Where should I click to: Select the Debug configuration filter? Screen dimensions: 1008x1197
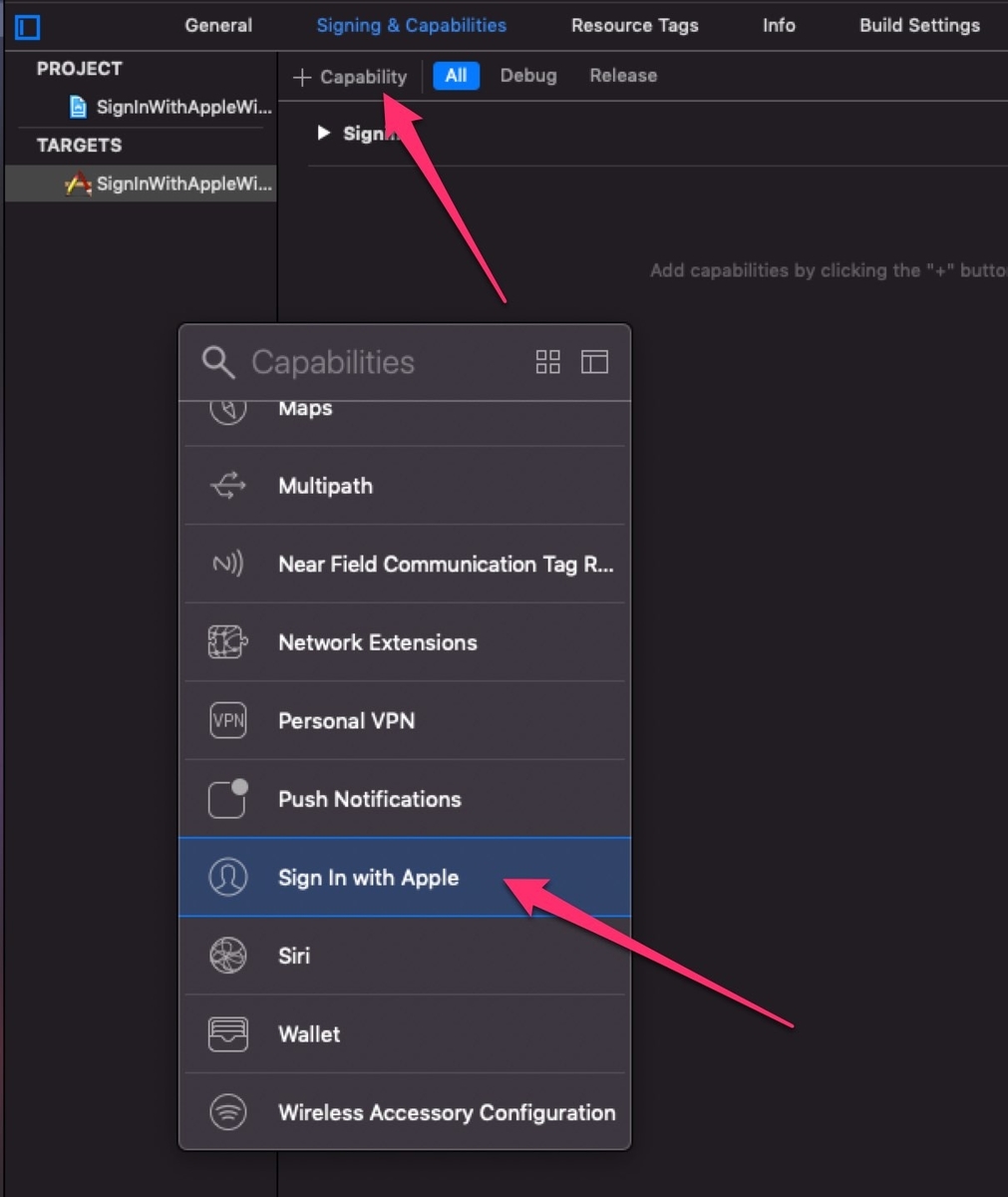tap(527, 76)
